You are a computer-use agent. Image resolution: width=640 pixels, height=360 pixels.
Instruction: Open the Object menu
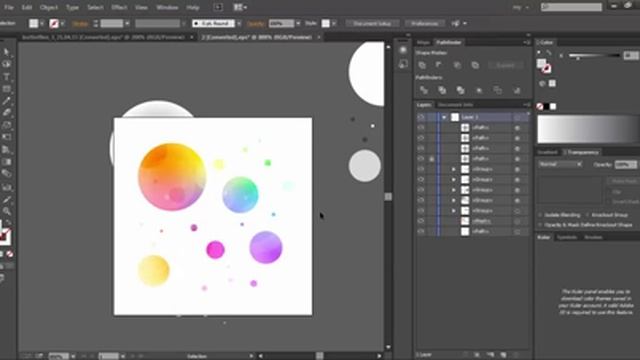click(49, 7)
